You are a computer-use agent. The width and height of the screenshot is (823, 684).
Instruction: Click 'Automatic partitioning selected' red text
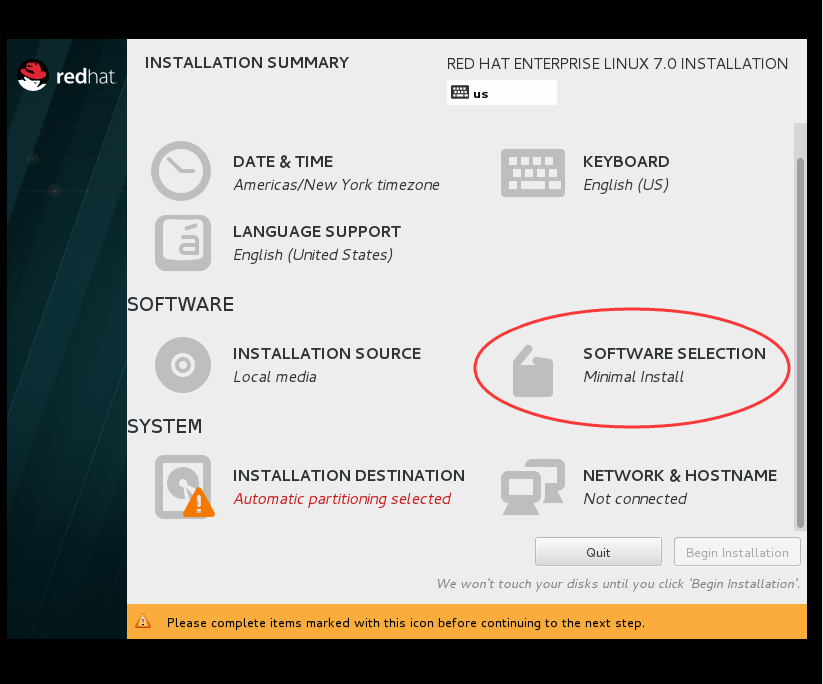coord(342,499)
